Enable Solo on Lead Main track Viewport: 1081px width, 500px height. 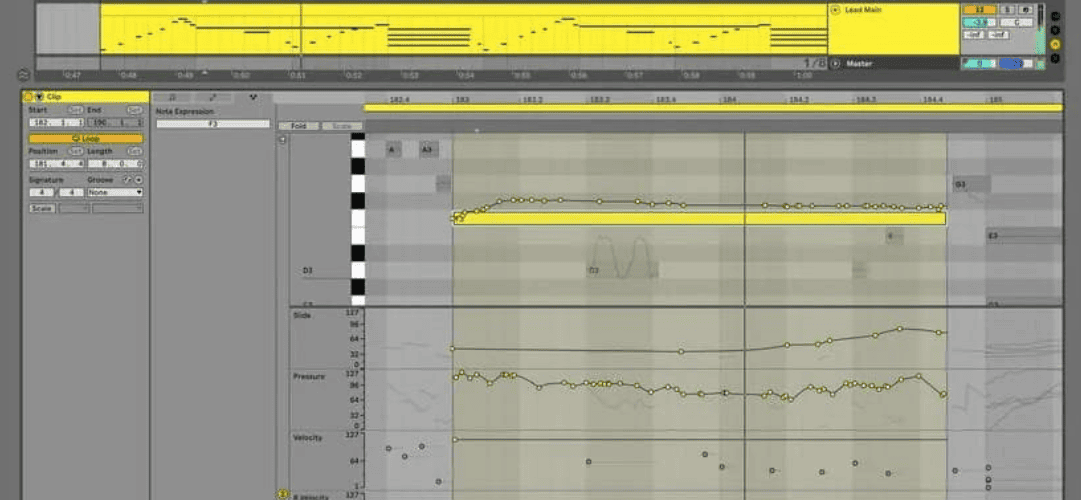click(1007, 10)
